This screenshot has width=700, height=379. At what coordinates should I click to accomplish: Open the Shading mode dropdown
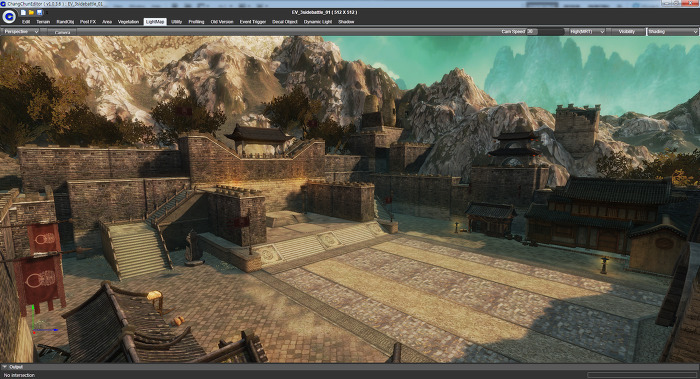[x=672, y=32]
